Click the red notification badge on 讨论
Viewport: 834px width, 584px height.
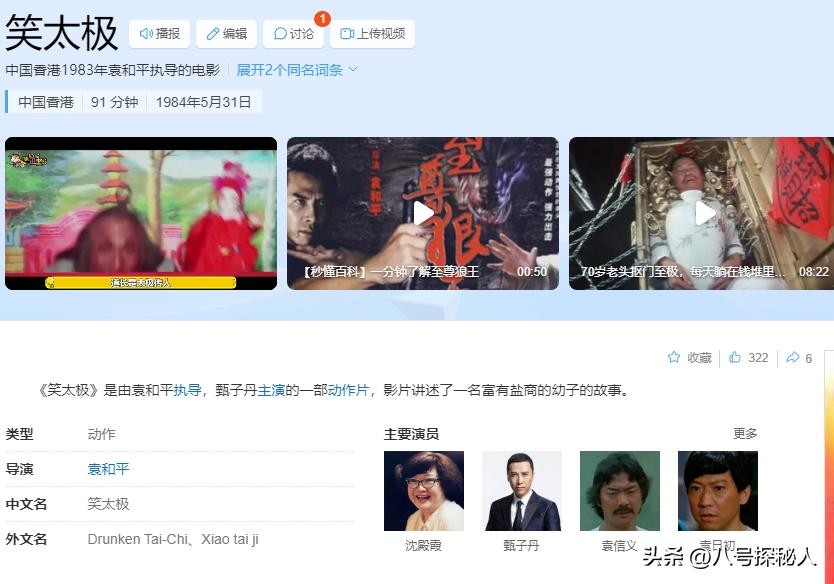(322, 19)
